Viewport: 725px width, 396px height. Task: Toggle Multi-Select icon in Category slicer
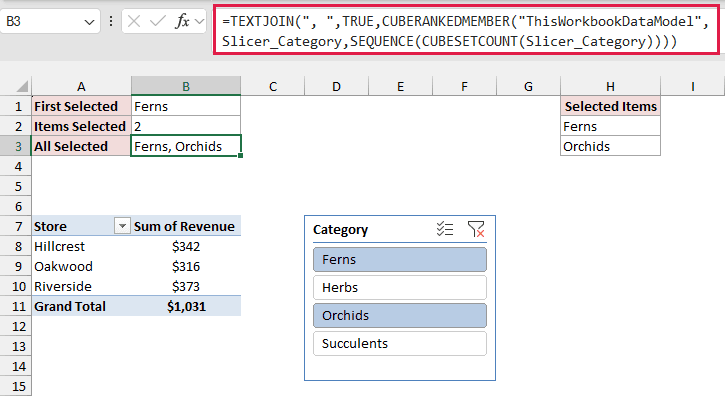click(x=445, y=229)
